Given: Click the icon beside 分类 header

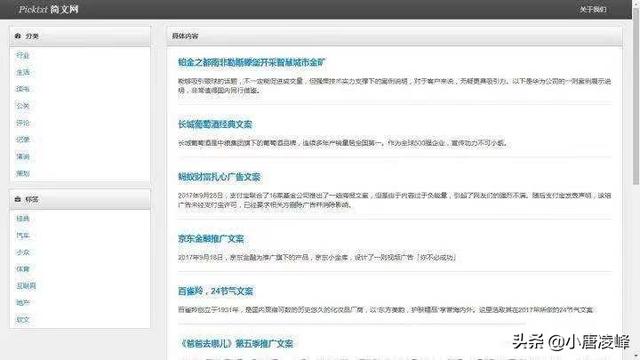Looking at the screenshot, I should (18, 36).
